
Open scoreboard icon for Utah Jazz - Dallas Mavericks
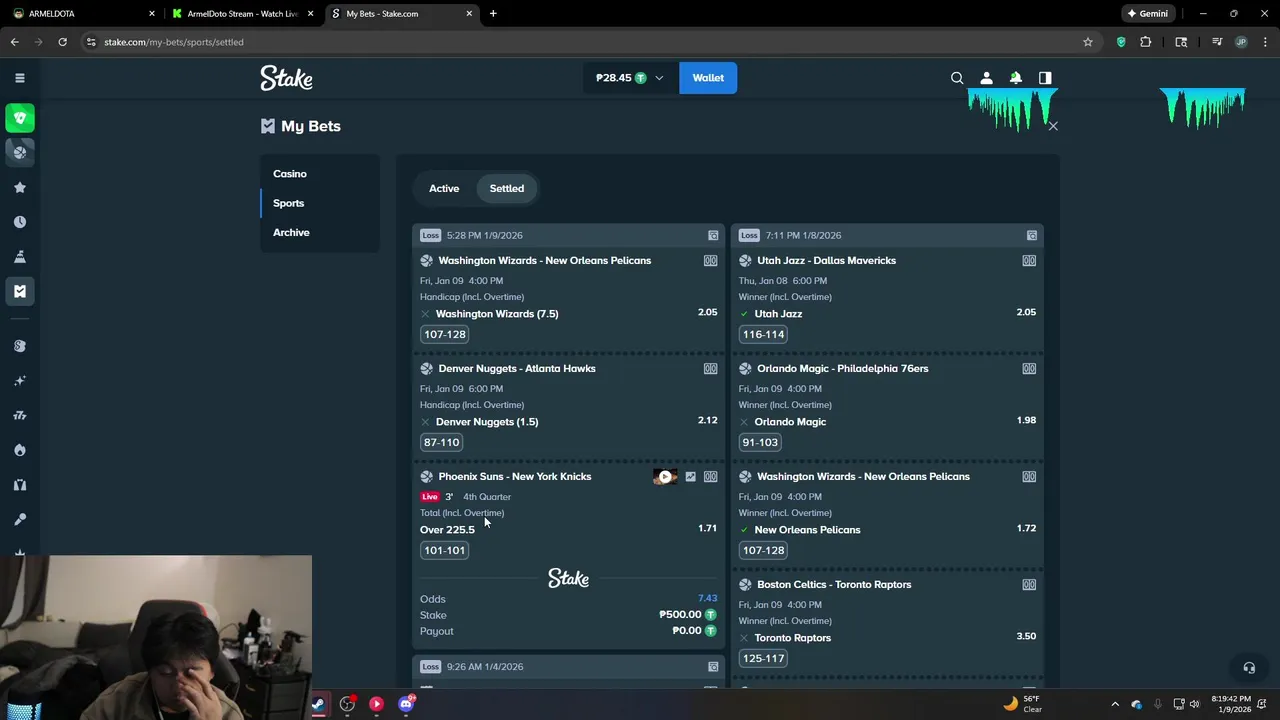1029,260
